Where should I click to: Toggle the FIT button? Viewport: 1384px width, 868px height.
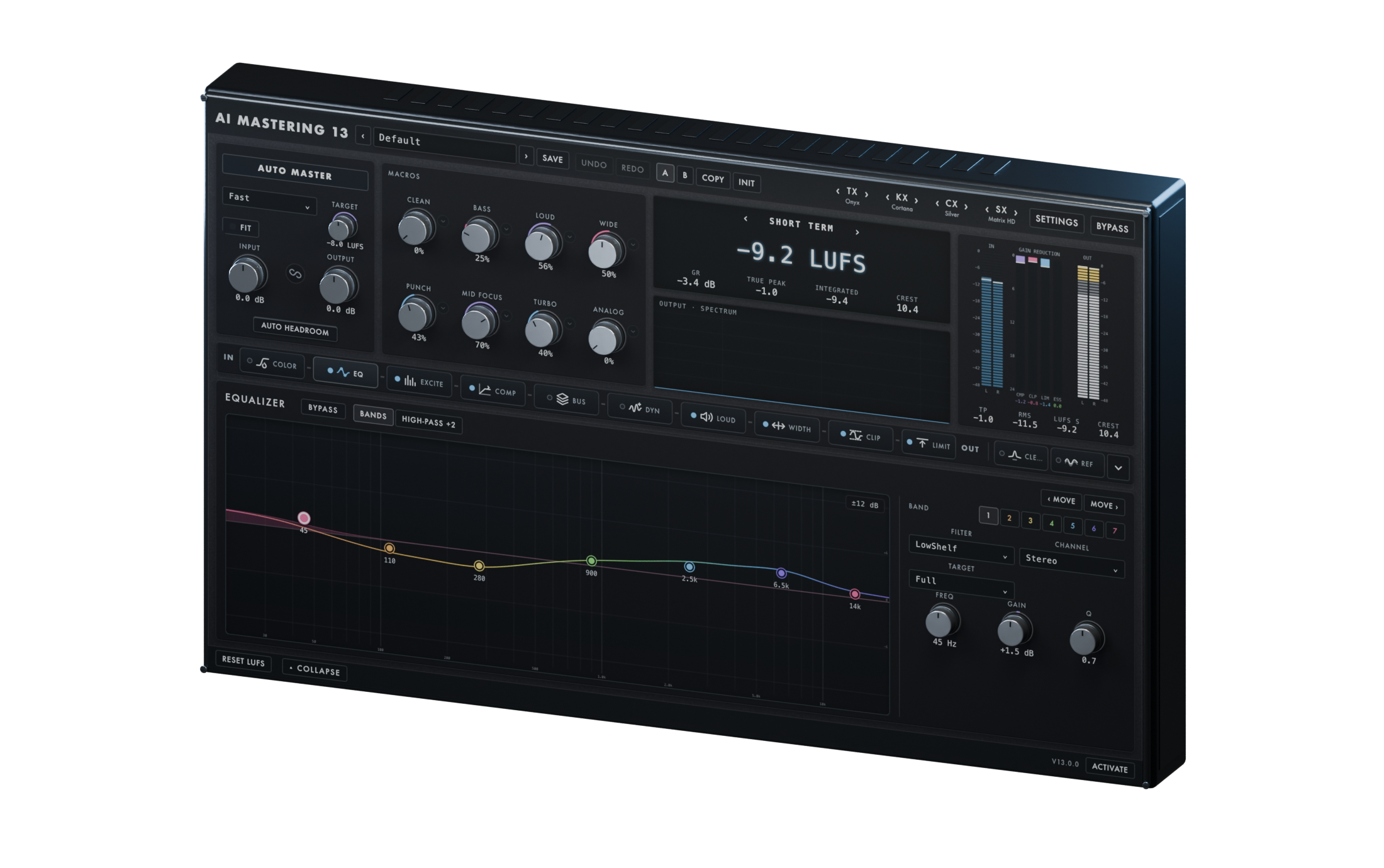point(241,227)
